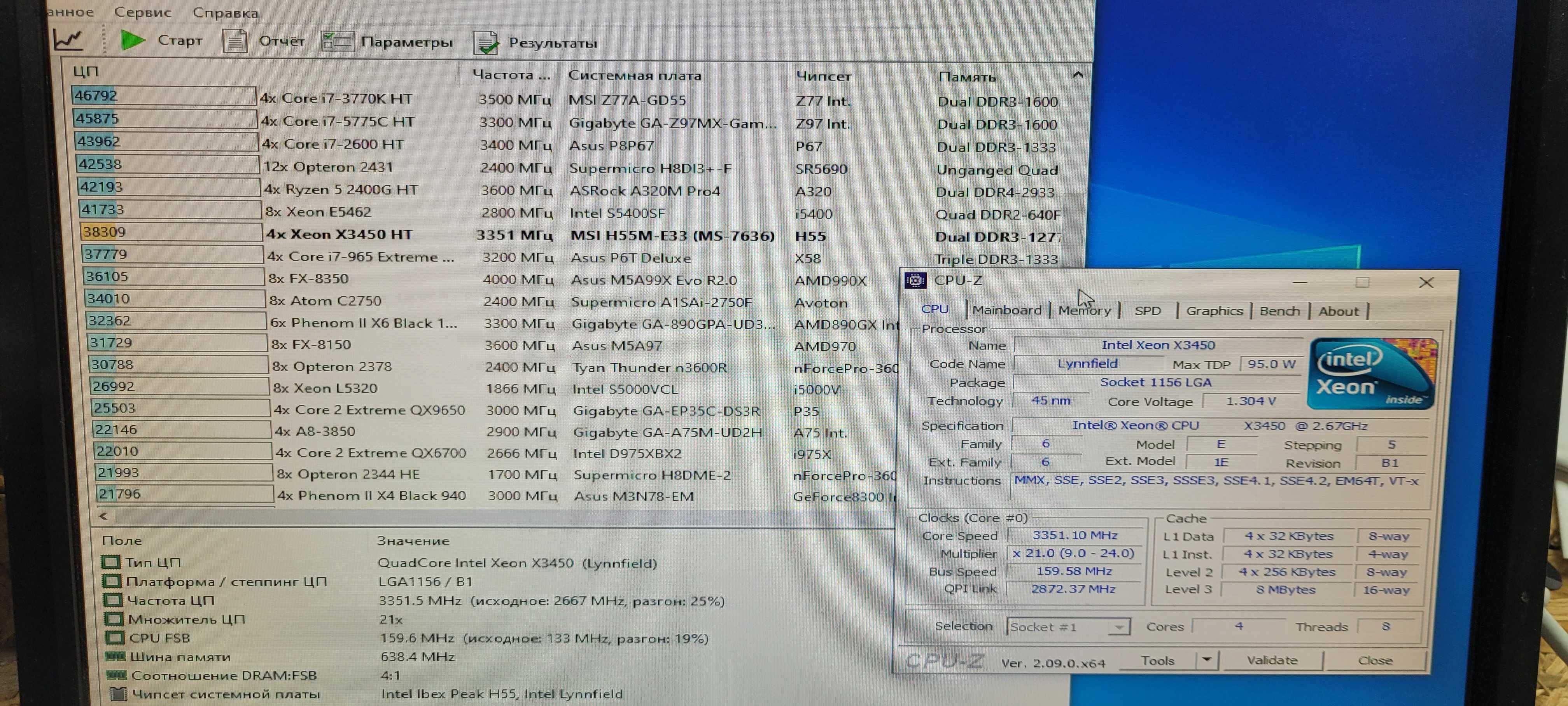Screen dimensions: 1568x706
Task: Click the Множитель ЦП field icon
Action: (114, 619)
